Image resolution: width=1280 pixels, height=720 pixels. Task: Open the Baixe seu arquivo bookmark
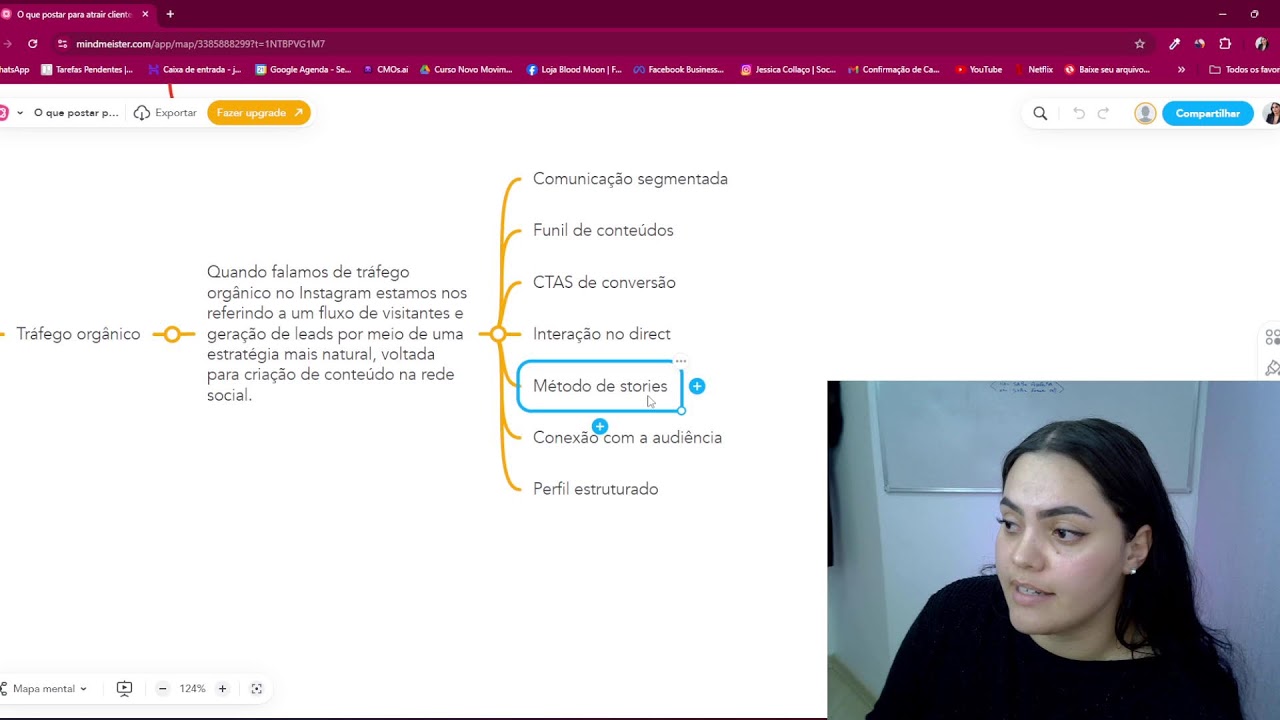point(1107,70)
